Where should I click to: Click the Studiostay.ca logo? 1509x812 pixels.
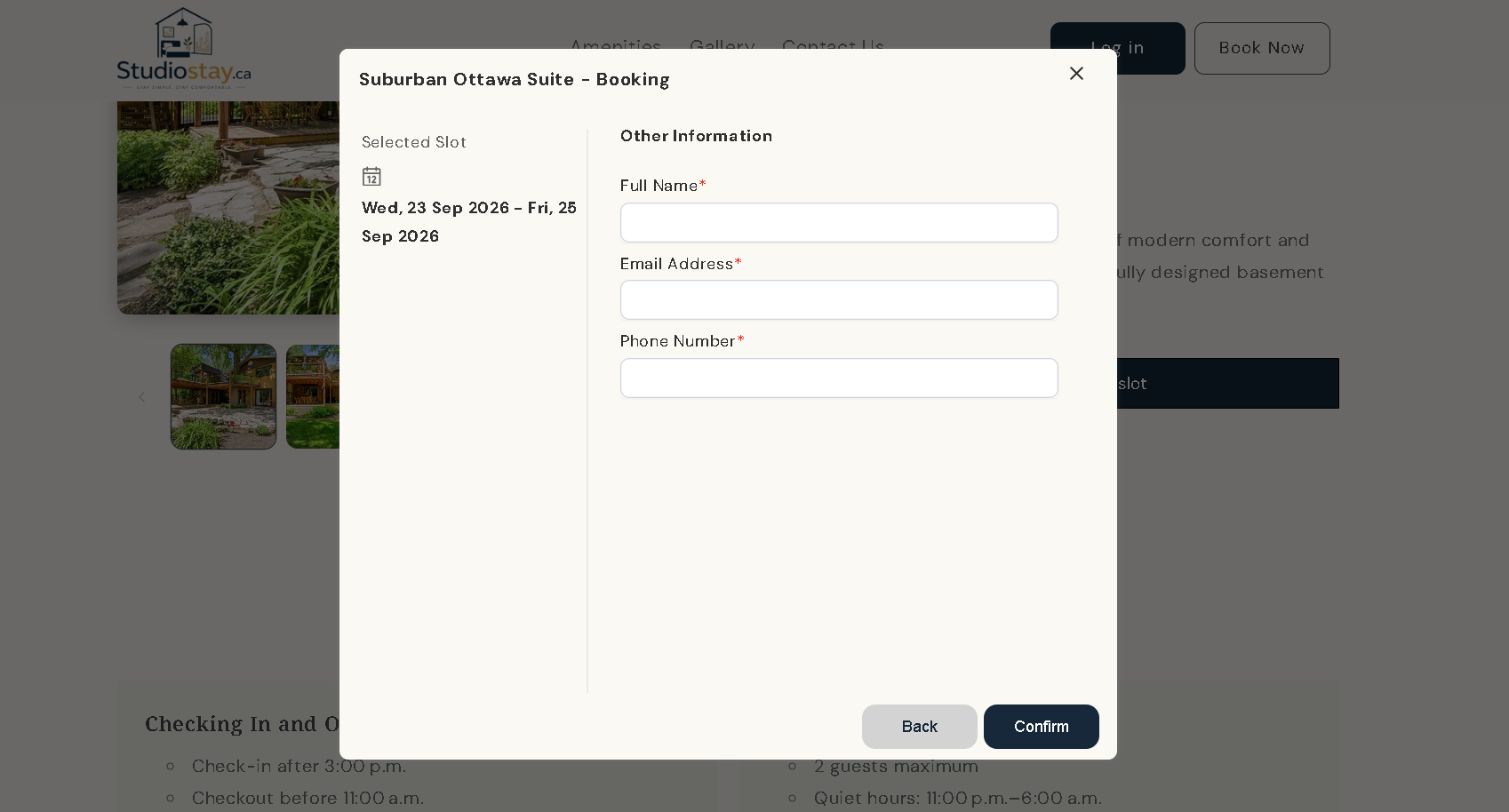[184, 48]
